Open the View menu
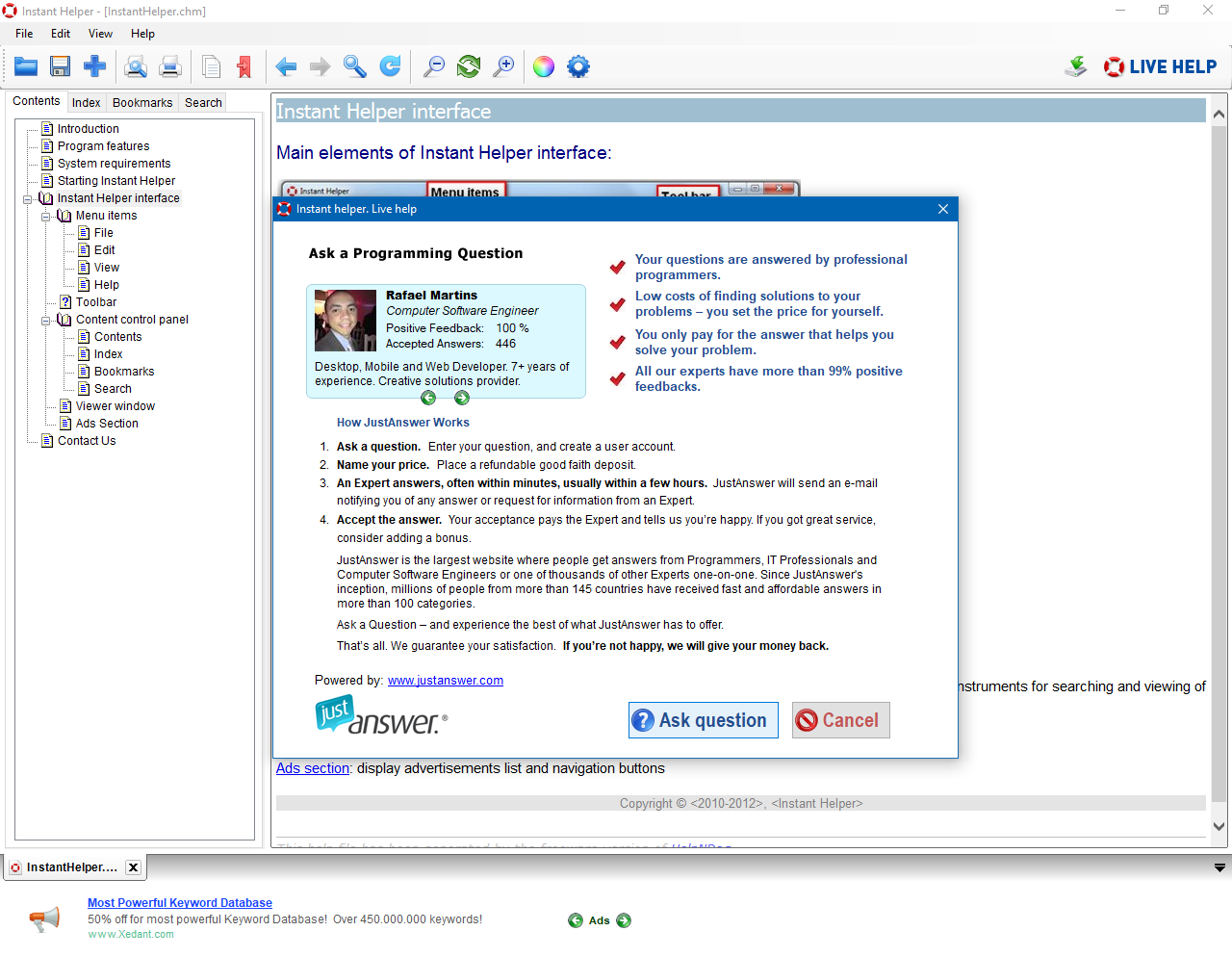 coord(100,34)
